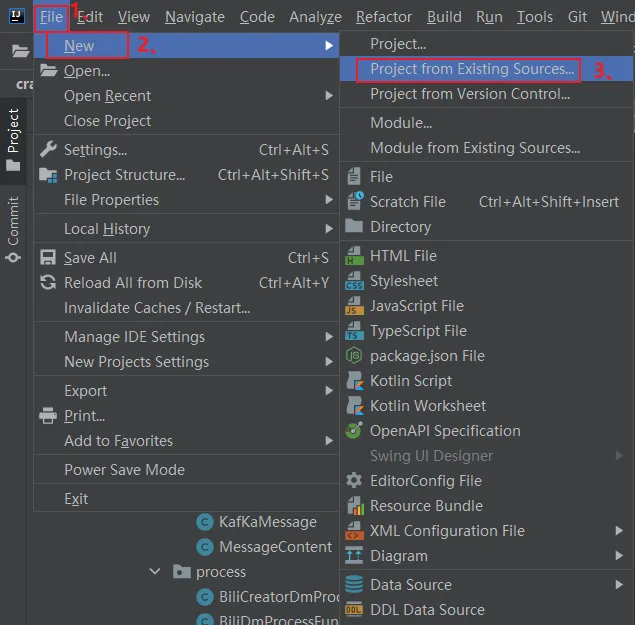
Task: Click the Print printer icon
Action: click(48, 416)
